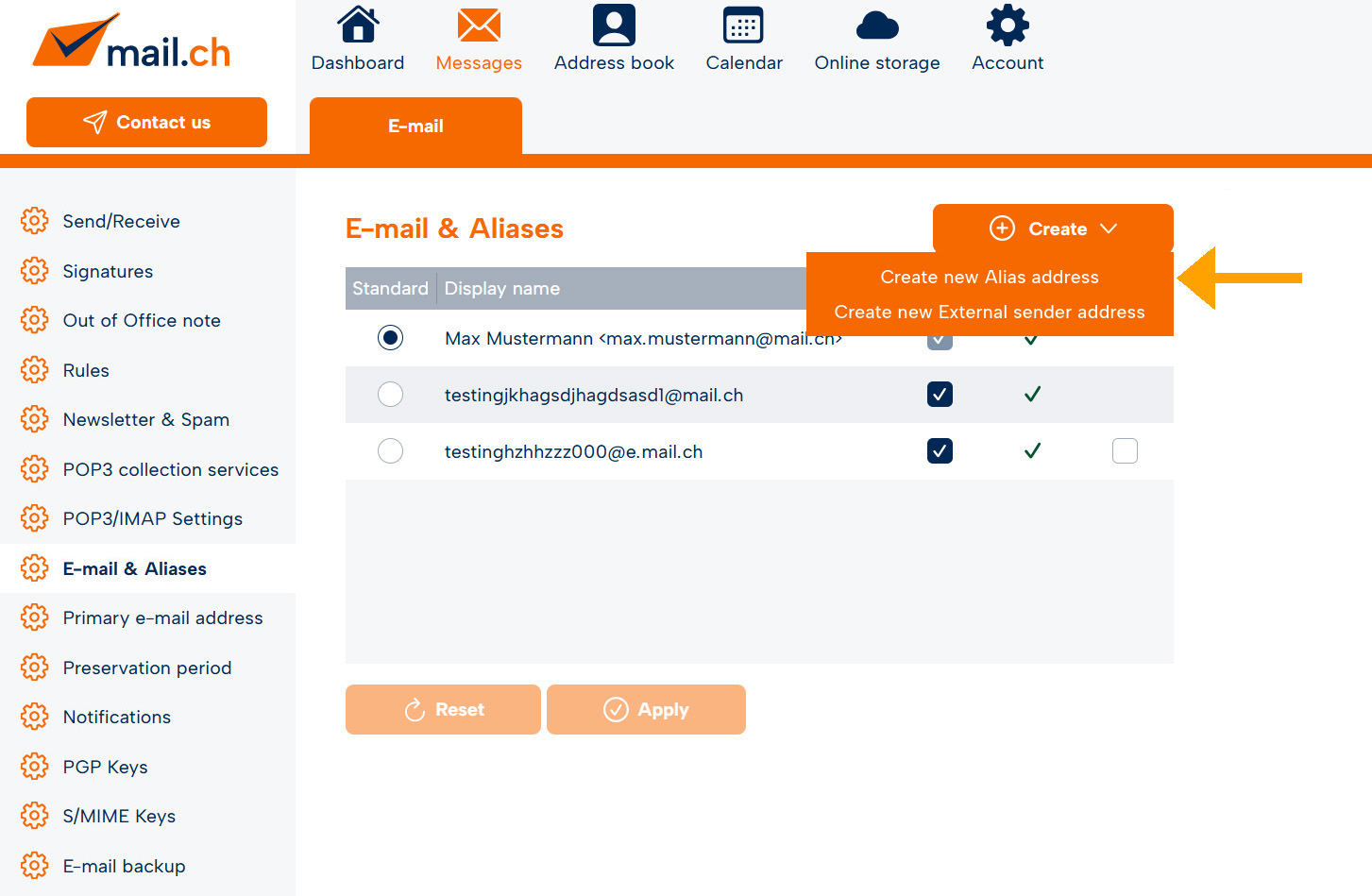Click the Reset button
Image resolution: width=1372 pixels, height=896 pixels.
click(x=443, y=710)
